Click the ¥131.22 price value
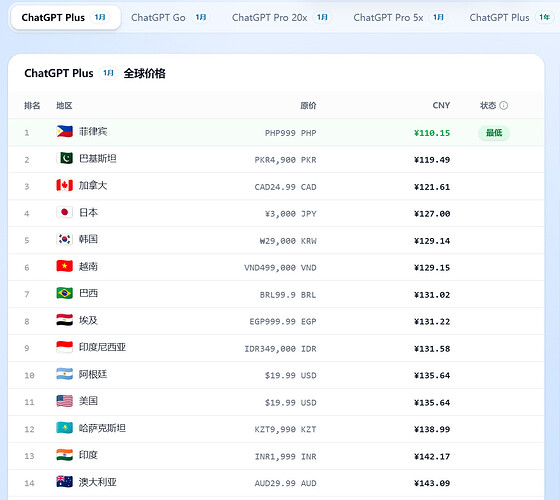The width and height of the screenshot is (560, 500). pos(432,321)
